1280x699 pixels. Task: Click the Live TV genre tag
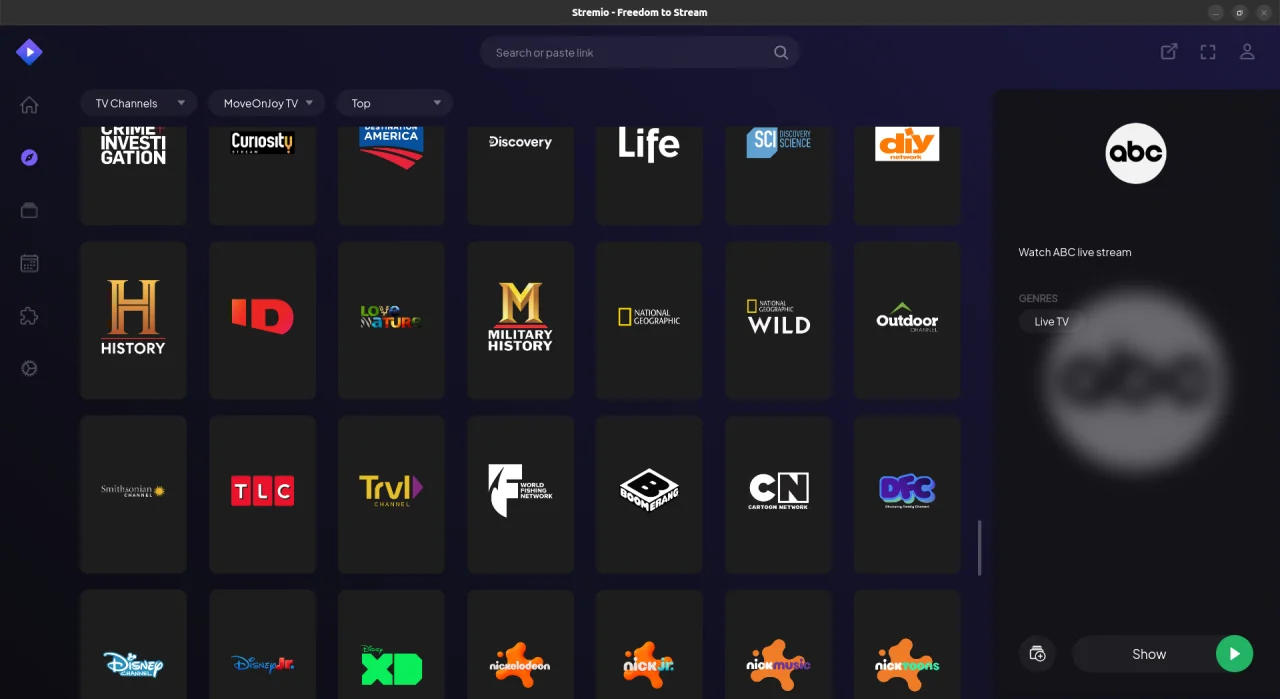[x=1051, y=321]
